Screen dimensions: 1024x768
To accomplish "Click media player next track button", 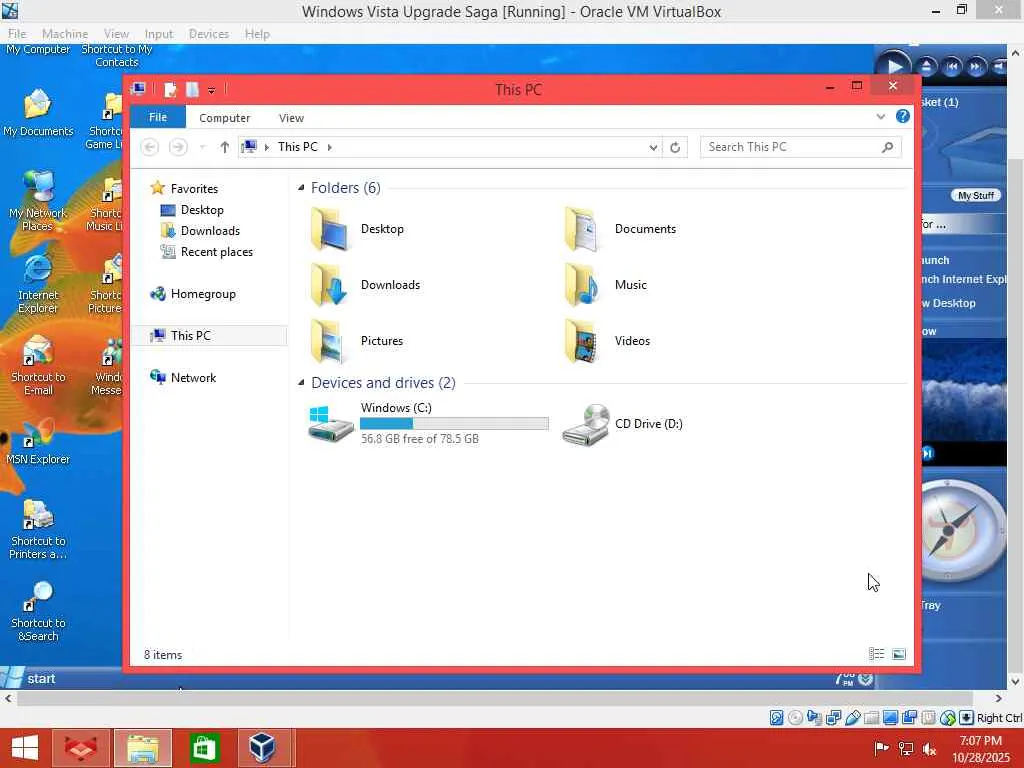I will coord(976,66).
